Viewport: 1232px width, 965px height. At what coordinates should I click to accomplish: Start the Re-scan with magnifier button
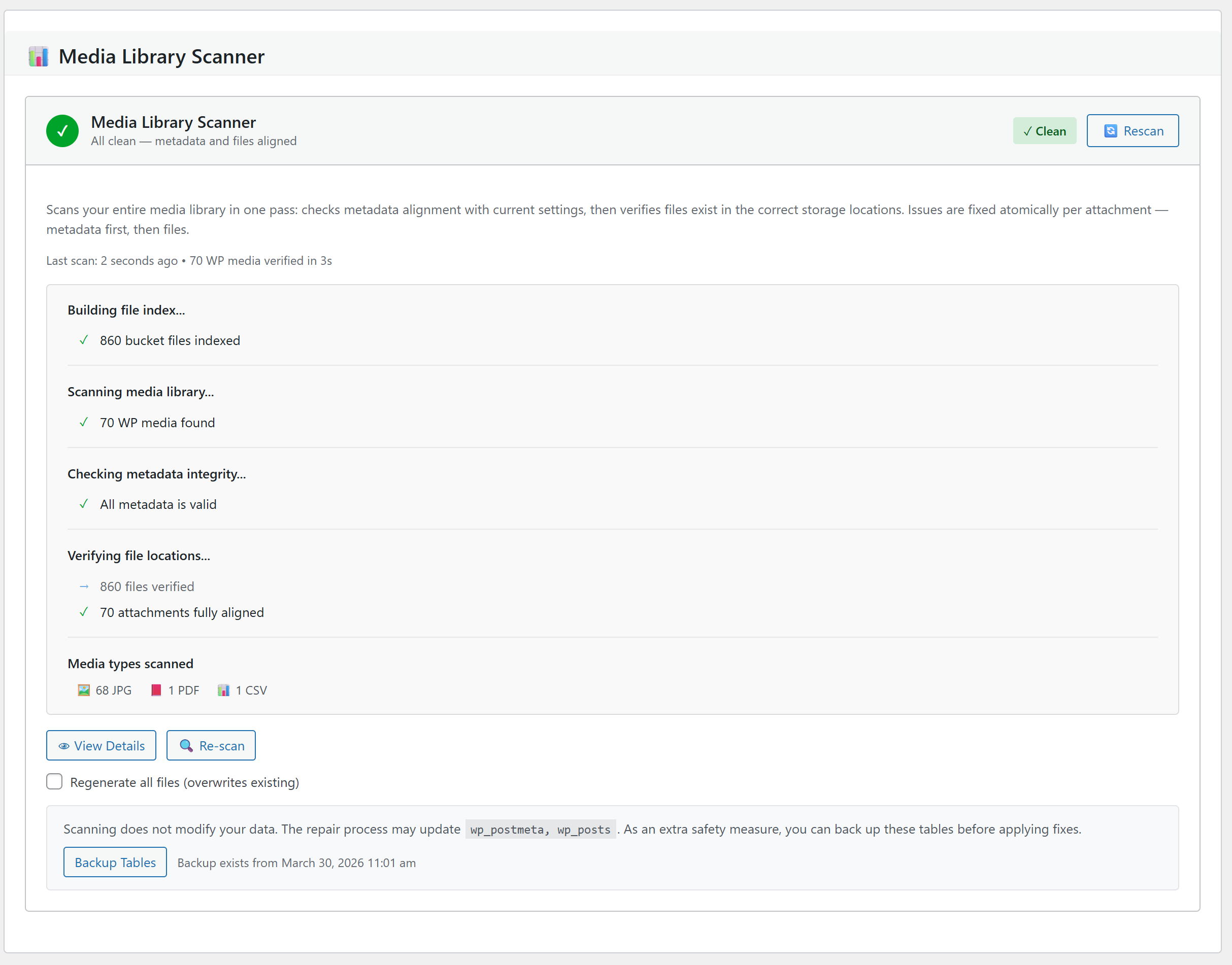211,745
